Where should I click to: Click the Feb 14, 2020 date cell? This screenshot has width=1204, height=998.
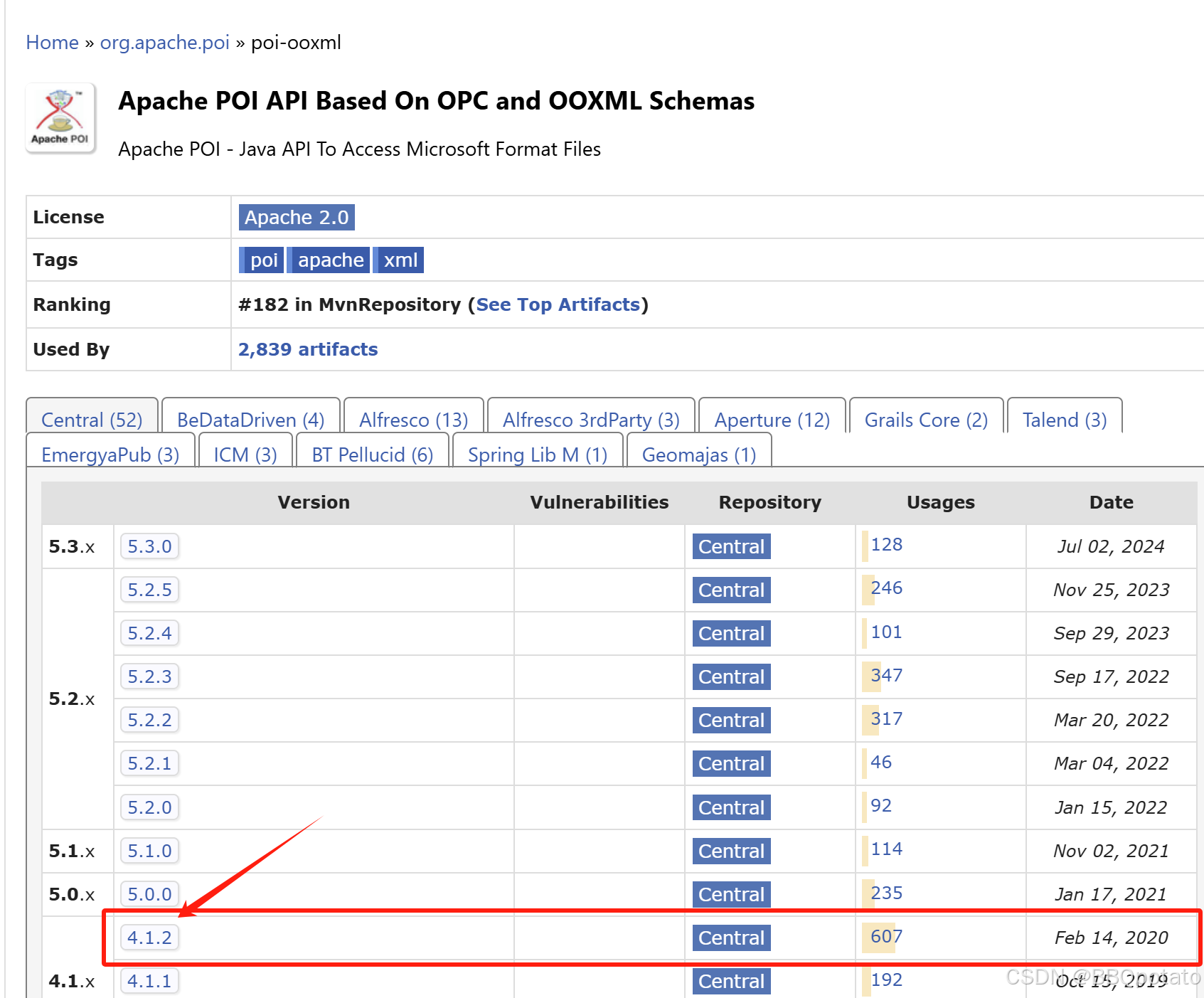pyautogui.click(x=1111, y=938)
